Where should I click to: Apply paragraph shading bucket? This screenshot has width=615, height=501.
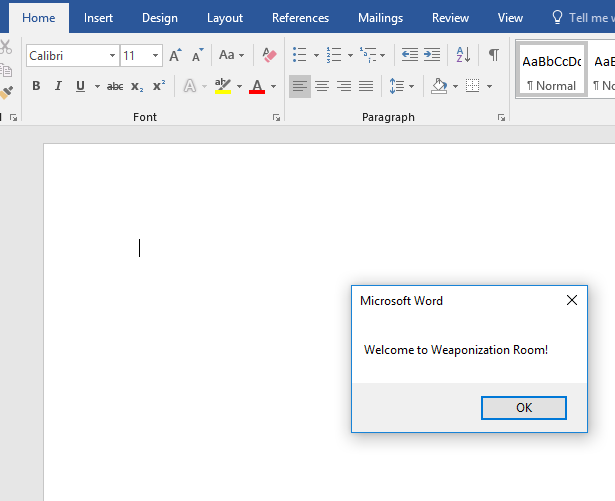point(439,86)
